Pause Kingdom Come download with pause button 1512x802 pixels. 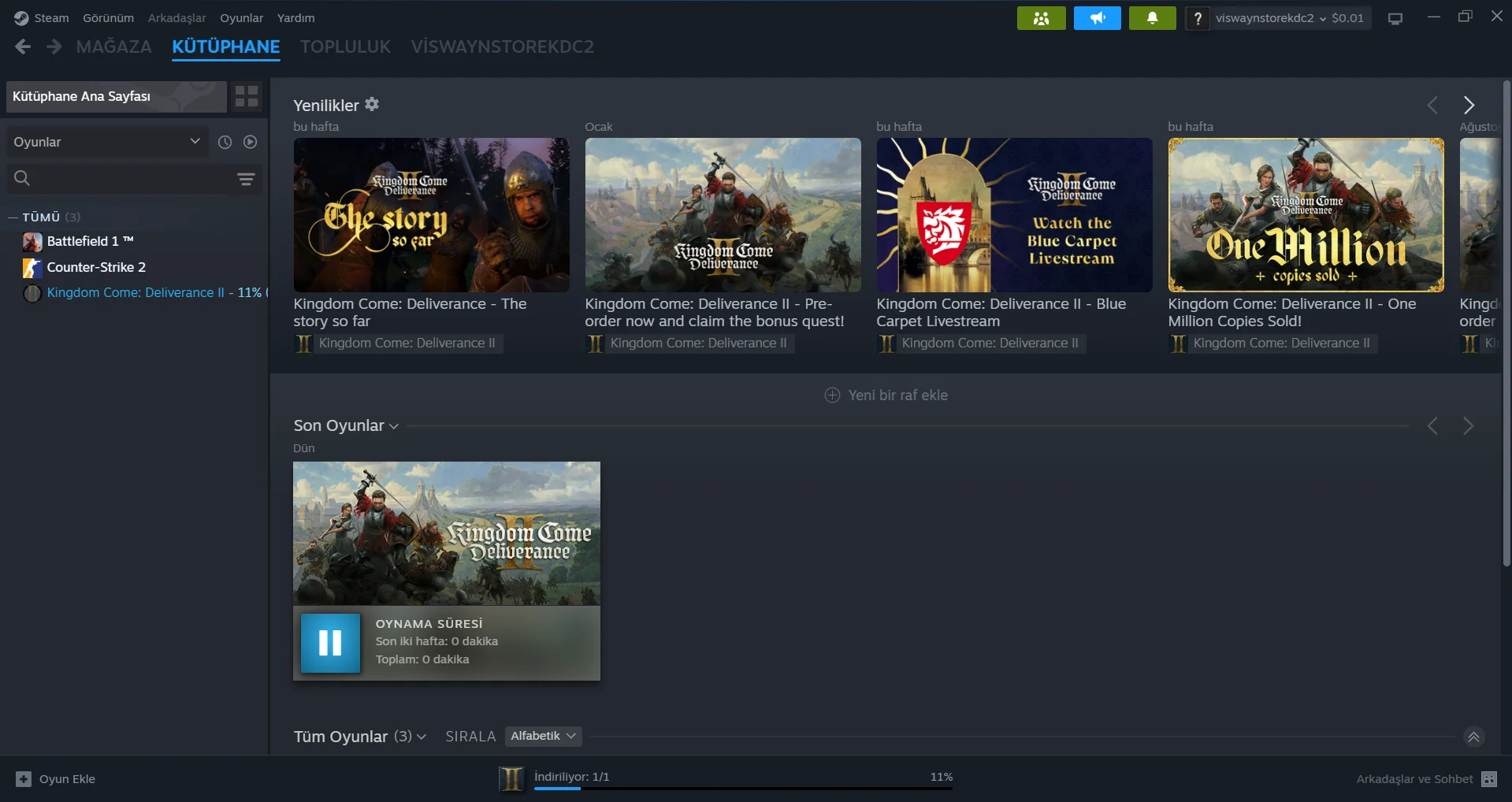(330, 643)
